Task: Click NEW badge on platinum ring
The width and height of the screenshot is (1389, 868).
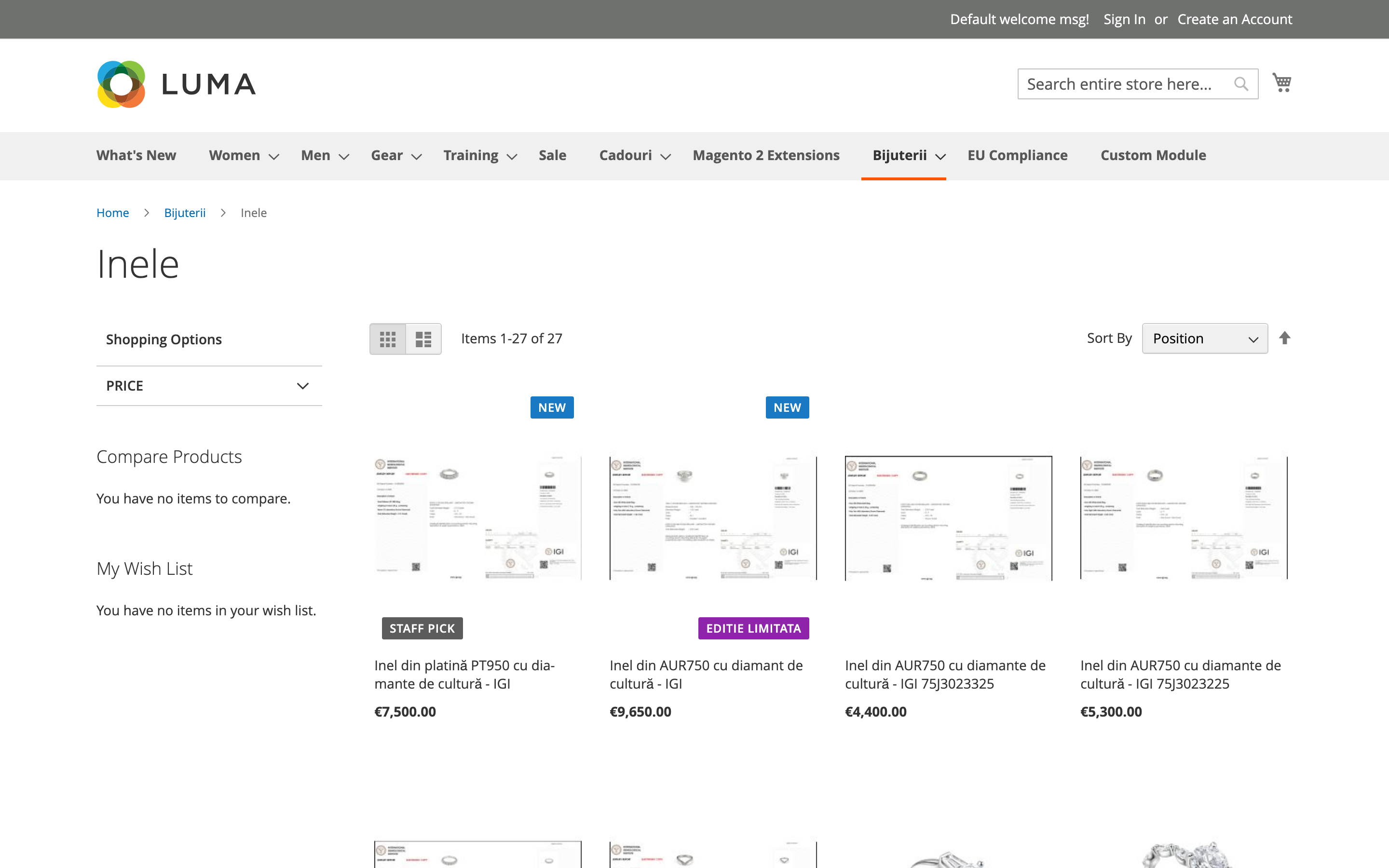Action: [x=552, y=407]
